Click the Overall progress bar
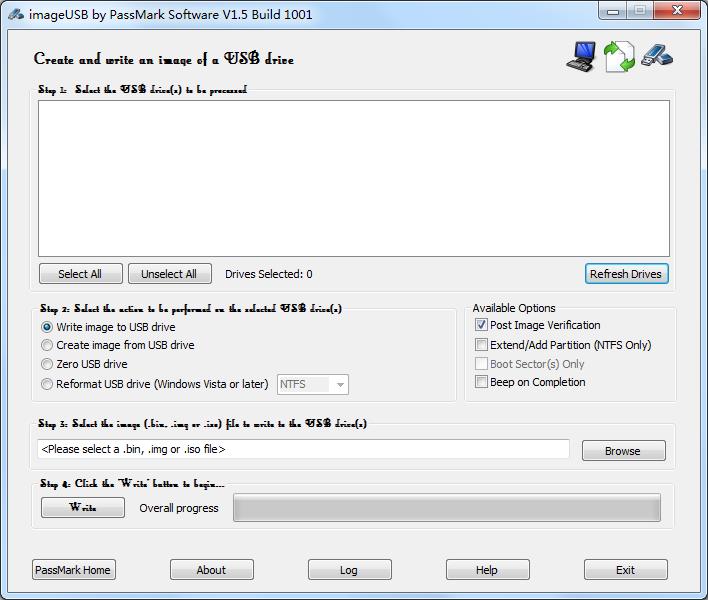 point(447,507)
